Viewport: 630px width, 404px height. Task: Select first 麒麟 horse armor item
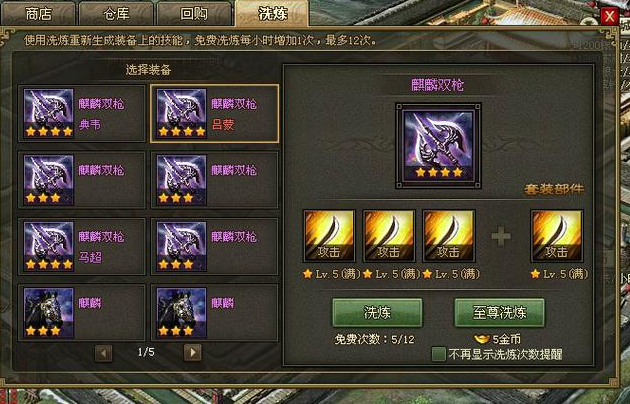click(82, 312)
